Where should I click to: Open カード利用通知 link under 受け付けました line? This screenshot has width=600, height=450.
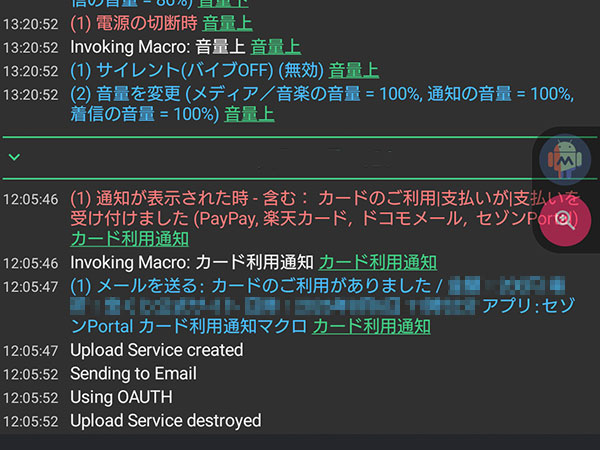130,239
